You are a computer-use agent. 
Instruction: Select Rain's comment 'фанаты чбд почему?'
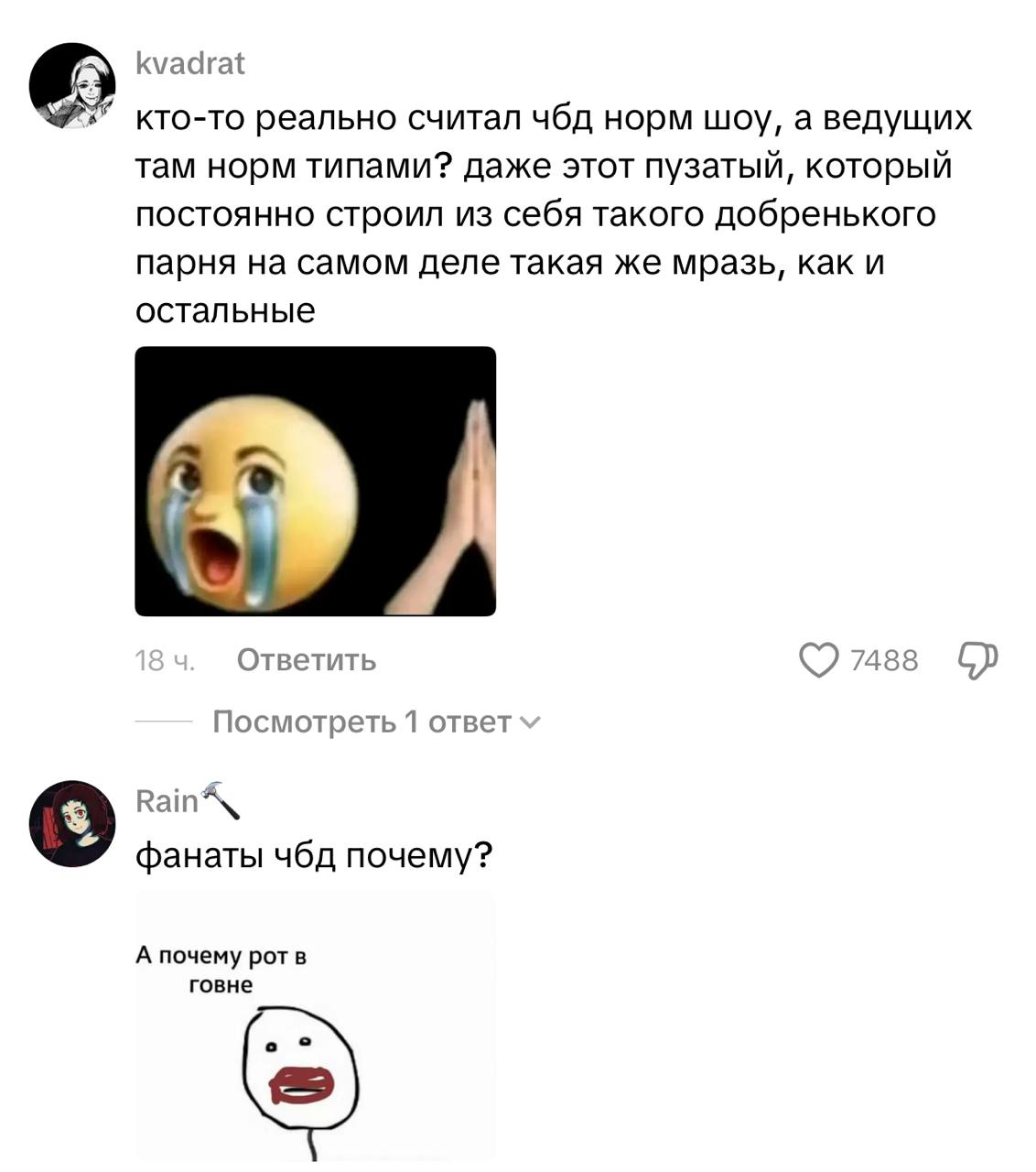[314, 856]
